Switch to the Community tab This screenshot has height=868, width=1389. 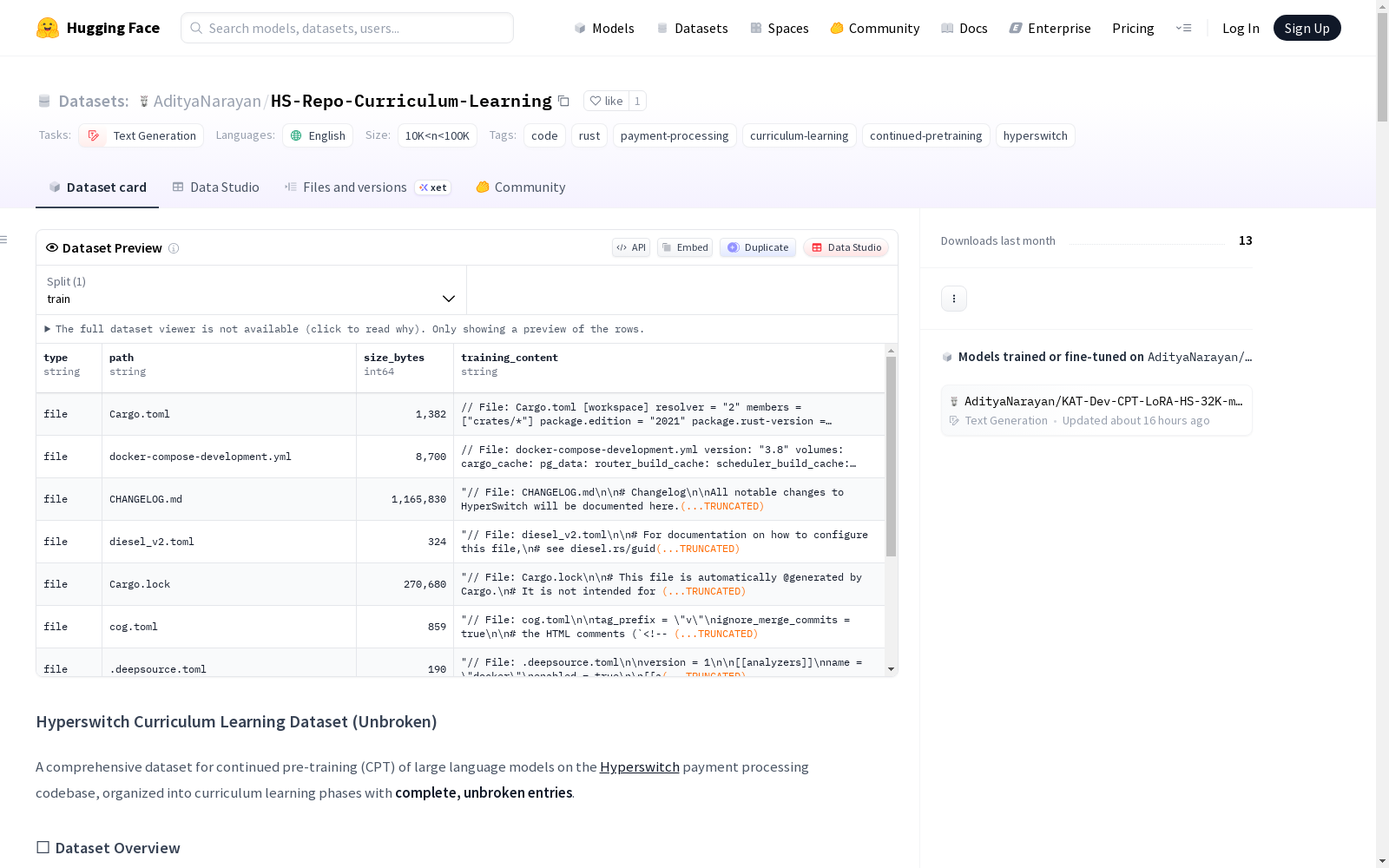click(x=521, y=187)
